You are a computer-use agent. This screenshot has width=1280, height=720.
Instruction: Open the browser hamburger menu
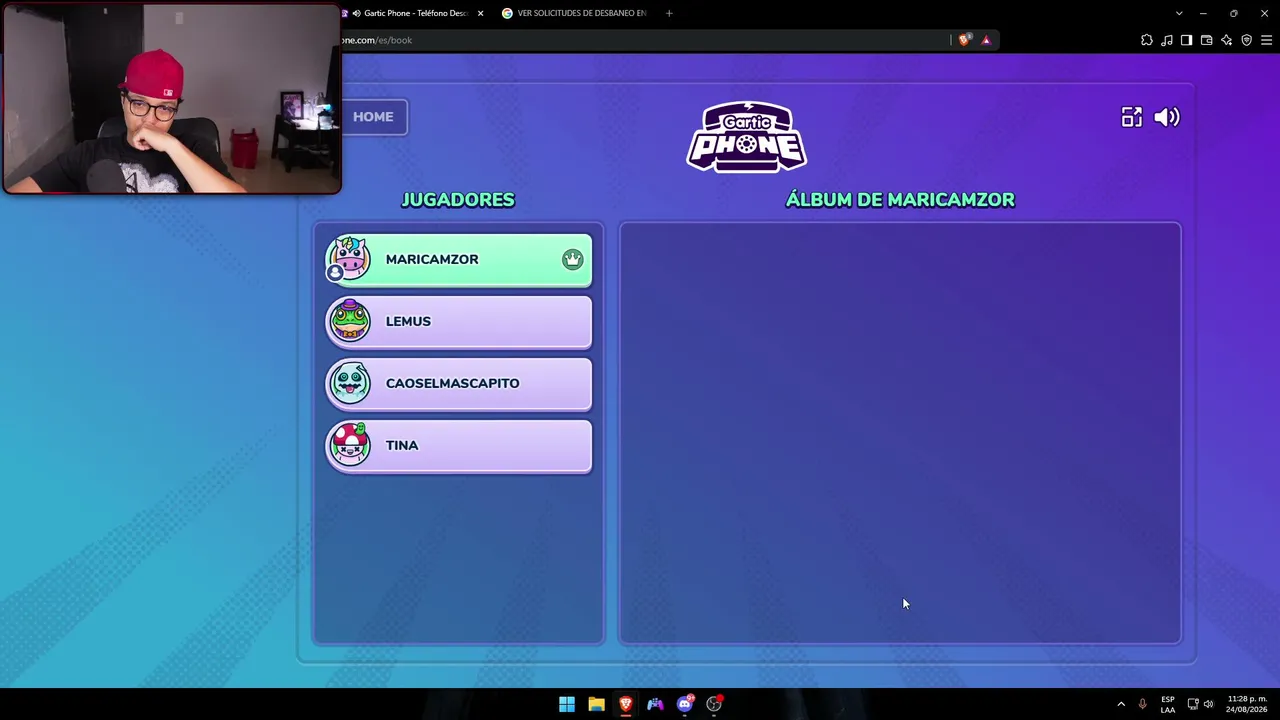tap(1266, 40)
